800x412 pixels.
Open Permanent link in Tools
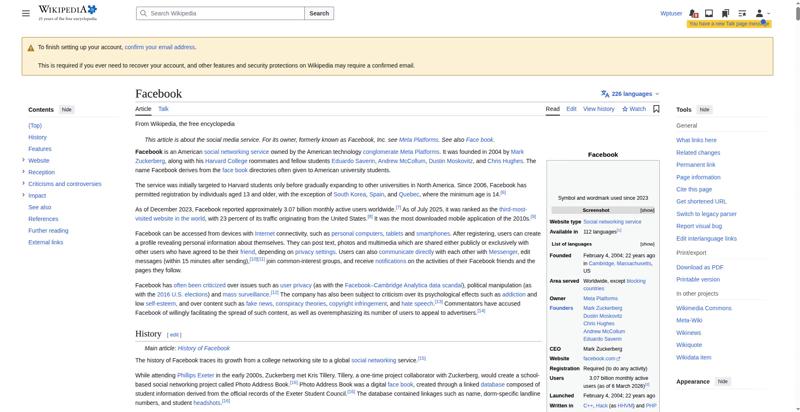point(696,165)
